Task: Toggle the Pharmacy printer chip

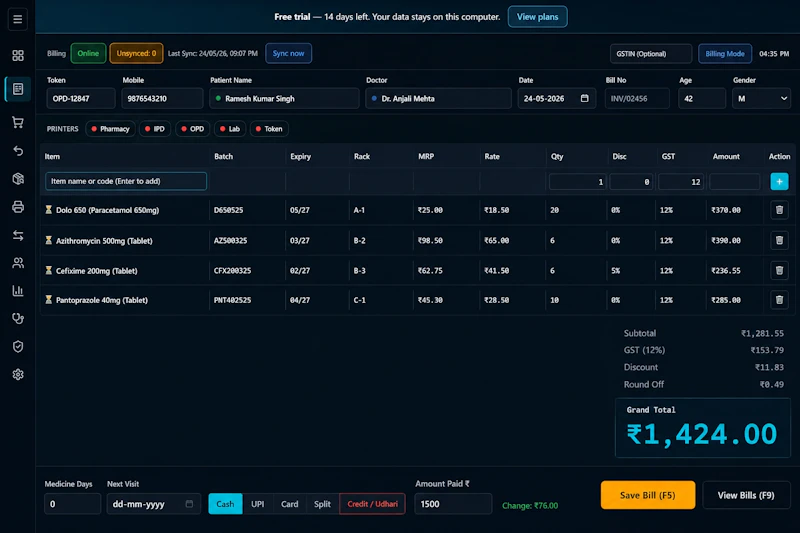Action: (110, 129)
